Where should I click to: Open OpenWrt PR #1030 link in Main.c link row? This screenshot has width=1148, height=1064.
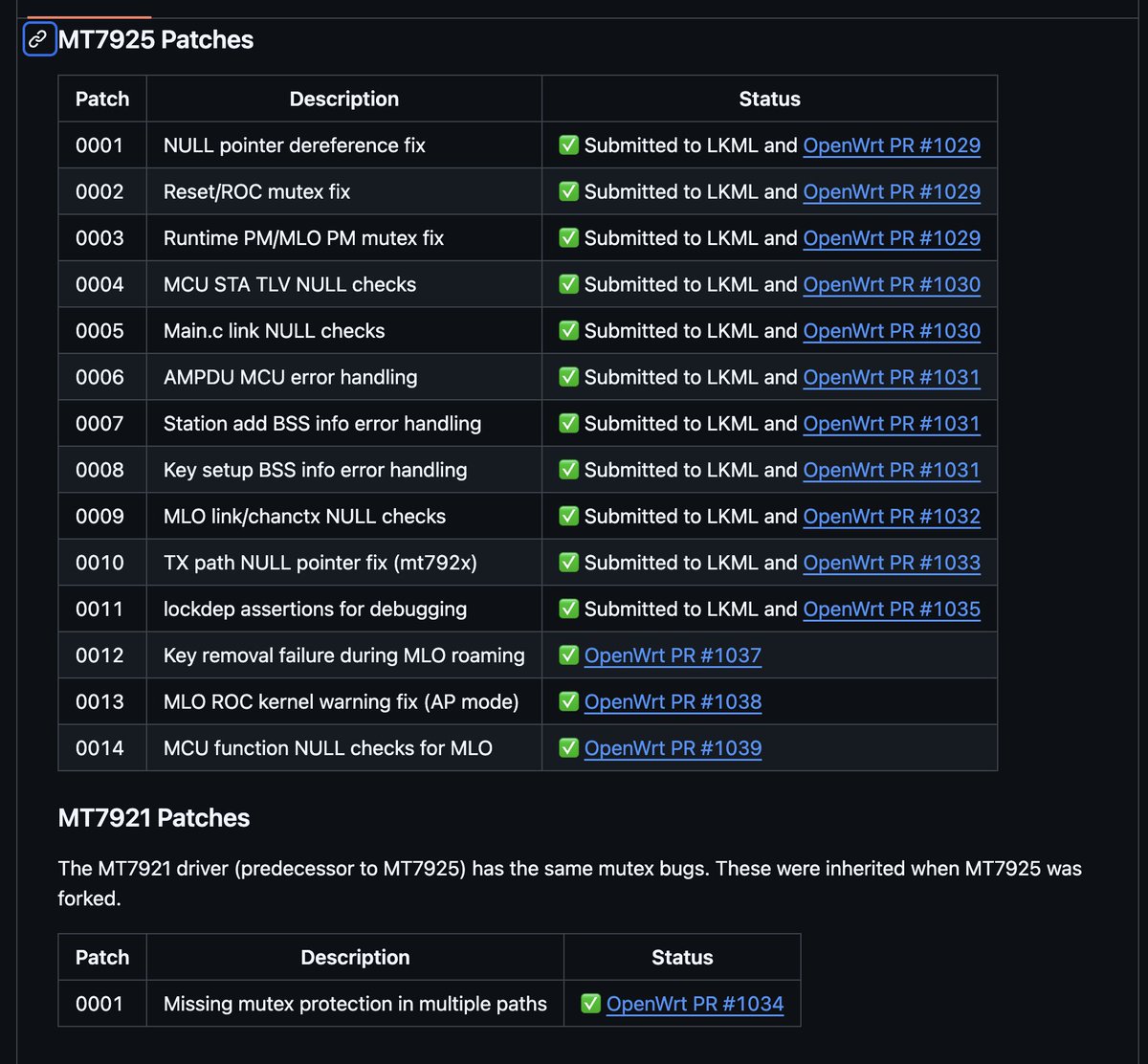point(892,331)
